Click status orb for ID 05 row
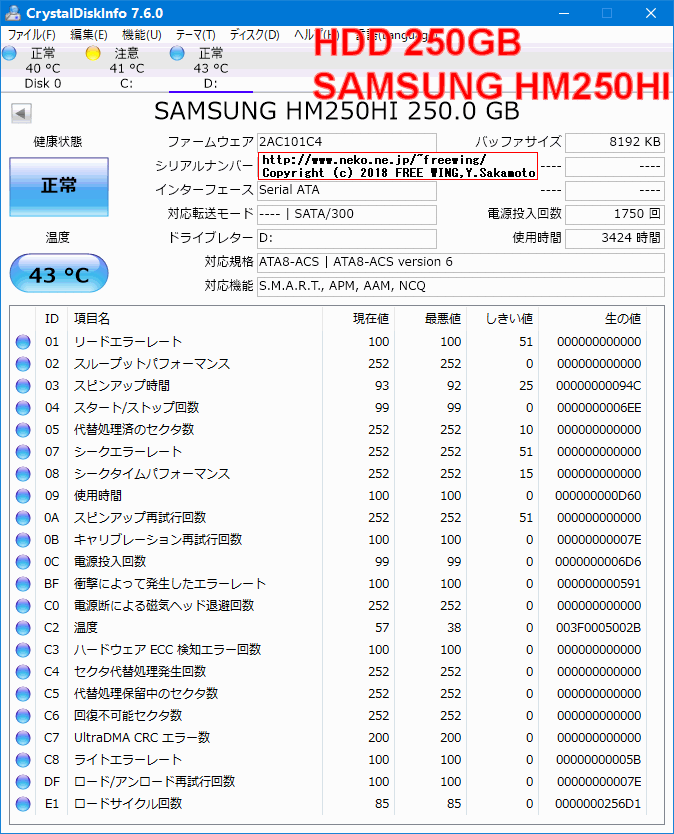 tap(23, 430)
